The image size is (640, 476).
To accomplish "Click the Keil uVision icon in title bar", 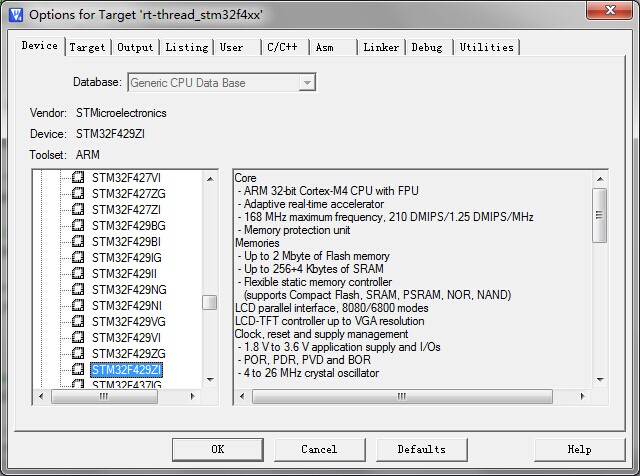I will point(16,15).
